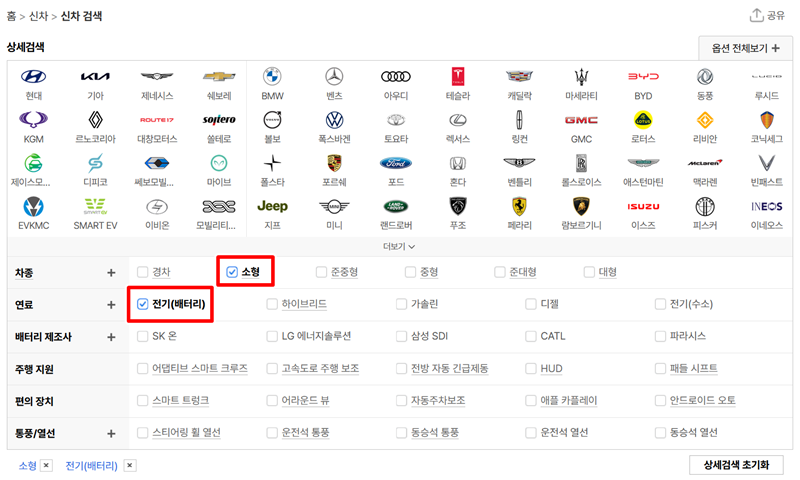800x480 pixels.
Task: Choose the Honda (혼다) brand icon
Action: tap(458, 163)
